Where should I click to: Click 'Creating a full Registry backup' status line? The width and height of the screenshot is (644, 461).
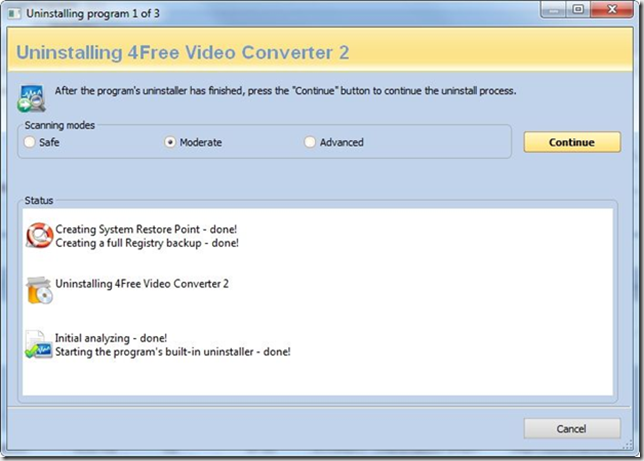(x=147, y=243)
